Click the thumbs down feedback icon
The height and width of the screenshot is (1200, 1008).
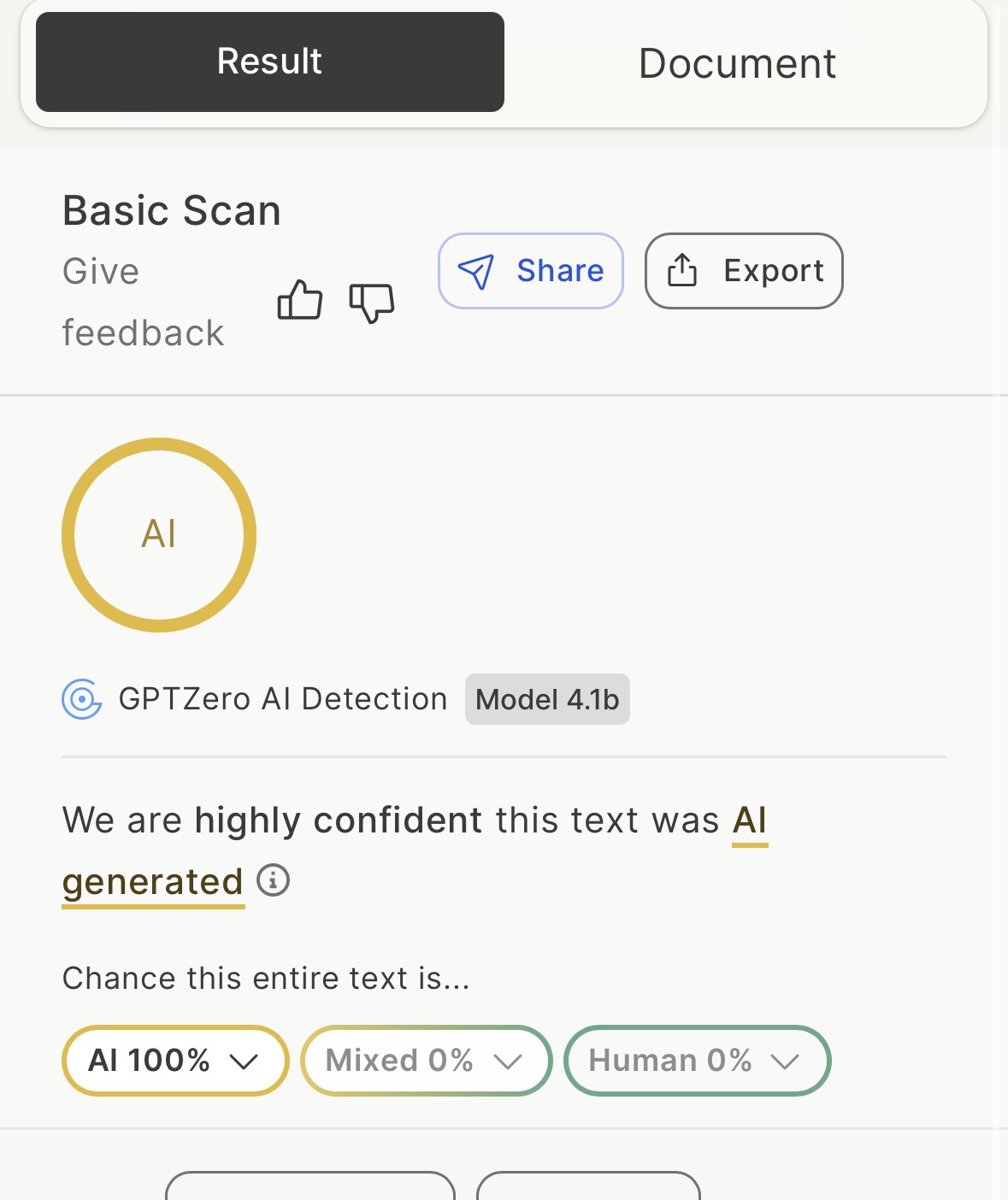coord(372,303)
